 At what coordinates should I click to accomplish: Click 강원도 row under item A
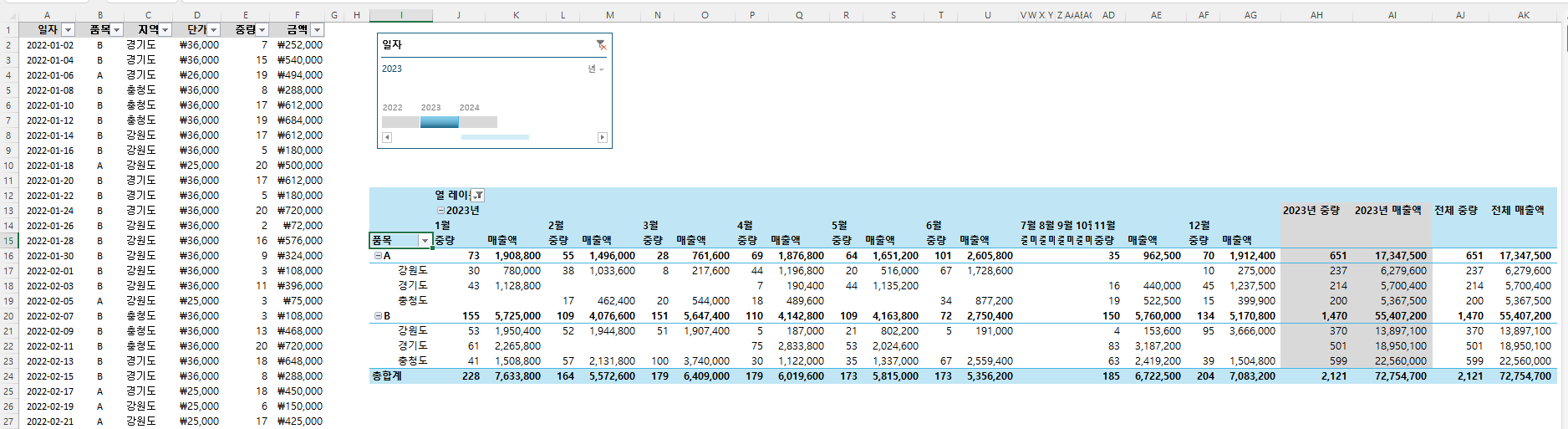click(x=413, y=271)
